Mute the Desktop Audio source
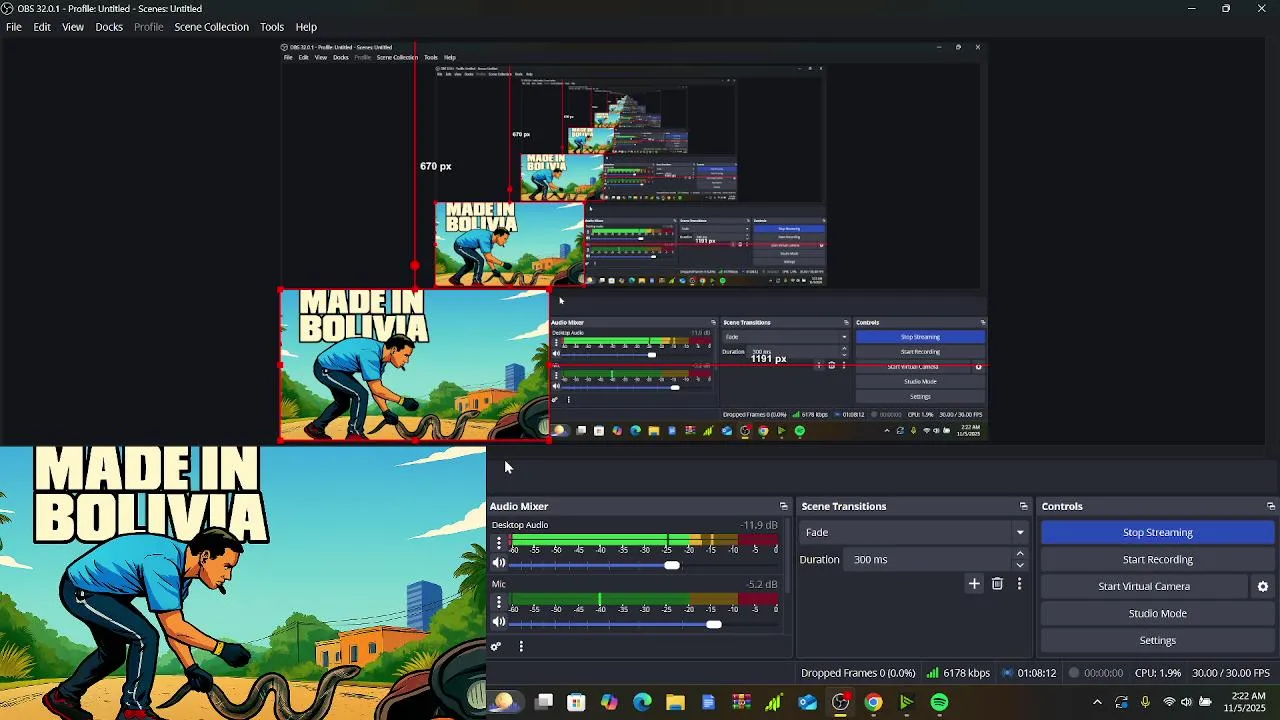1280x720 pixels. coord(499,563)
